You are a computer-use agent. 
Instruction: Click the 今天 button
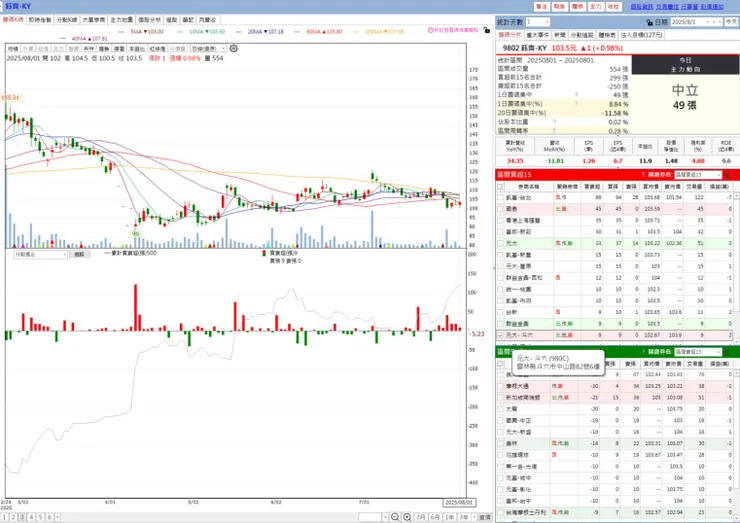point(731,22)
